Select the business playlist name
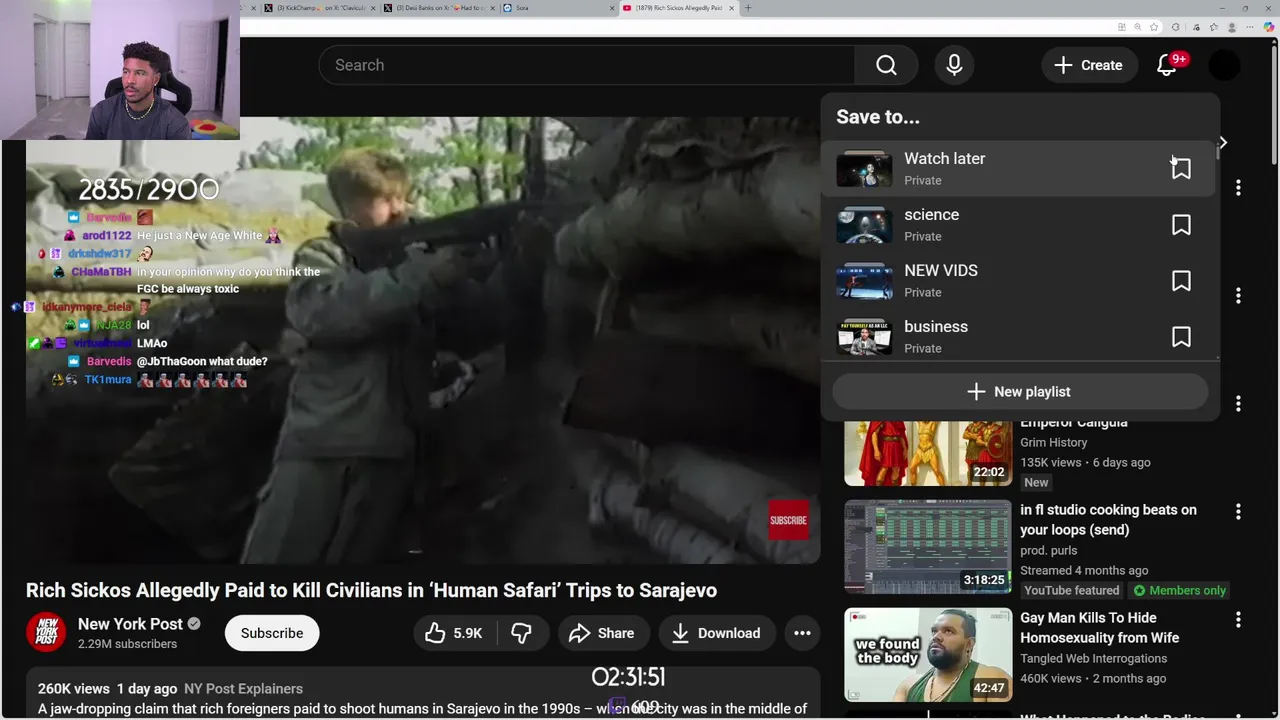1280x720 pixels. click(x=936, y=326)
